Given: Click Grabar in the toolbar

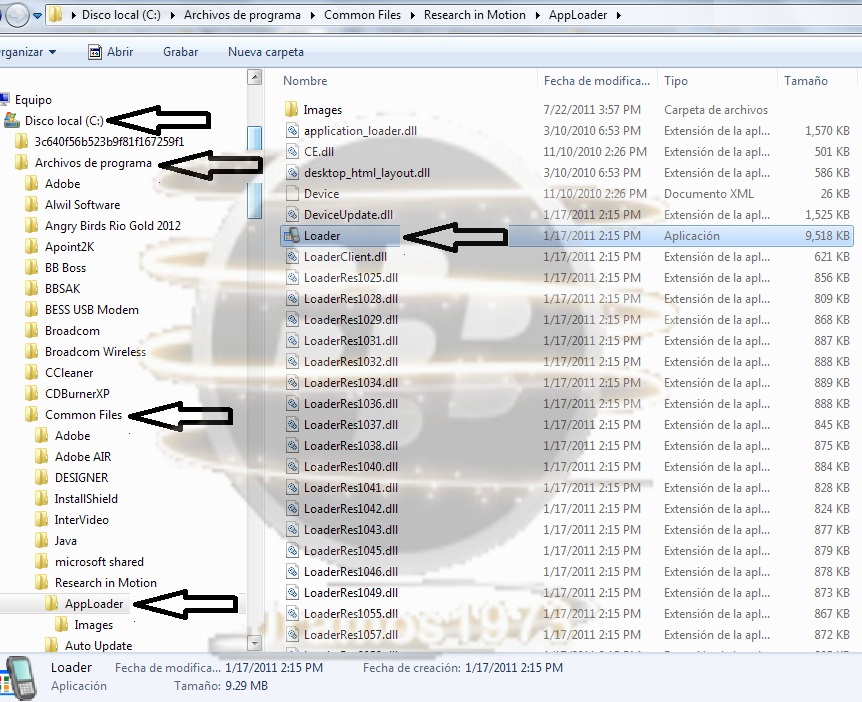Looking at the screenshot, I should click(180, 52).
